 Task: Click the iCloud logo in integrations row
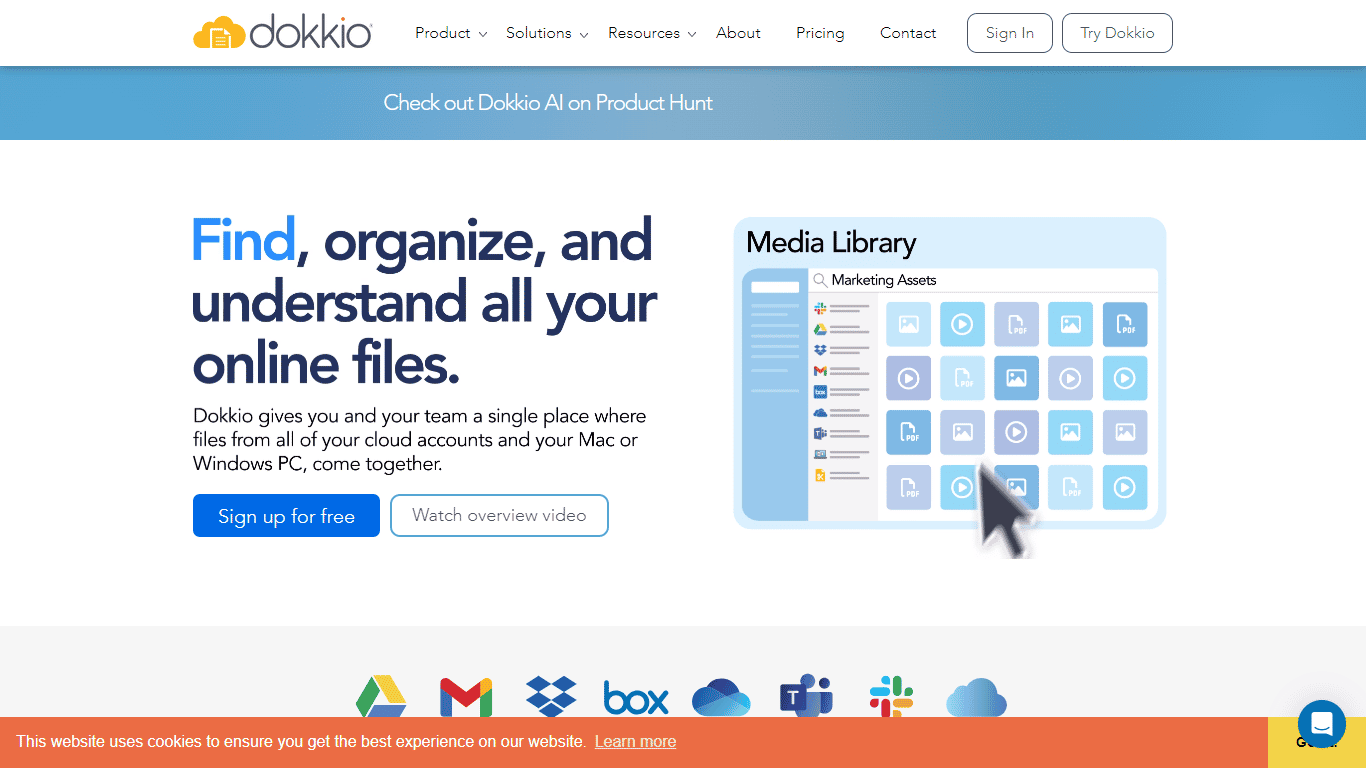click(x=976, y=697)
